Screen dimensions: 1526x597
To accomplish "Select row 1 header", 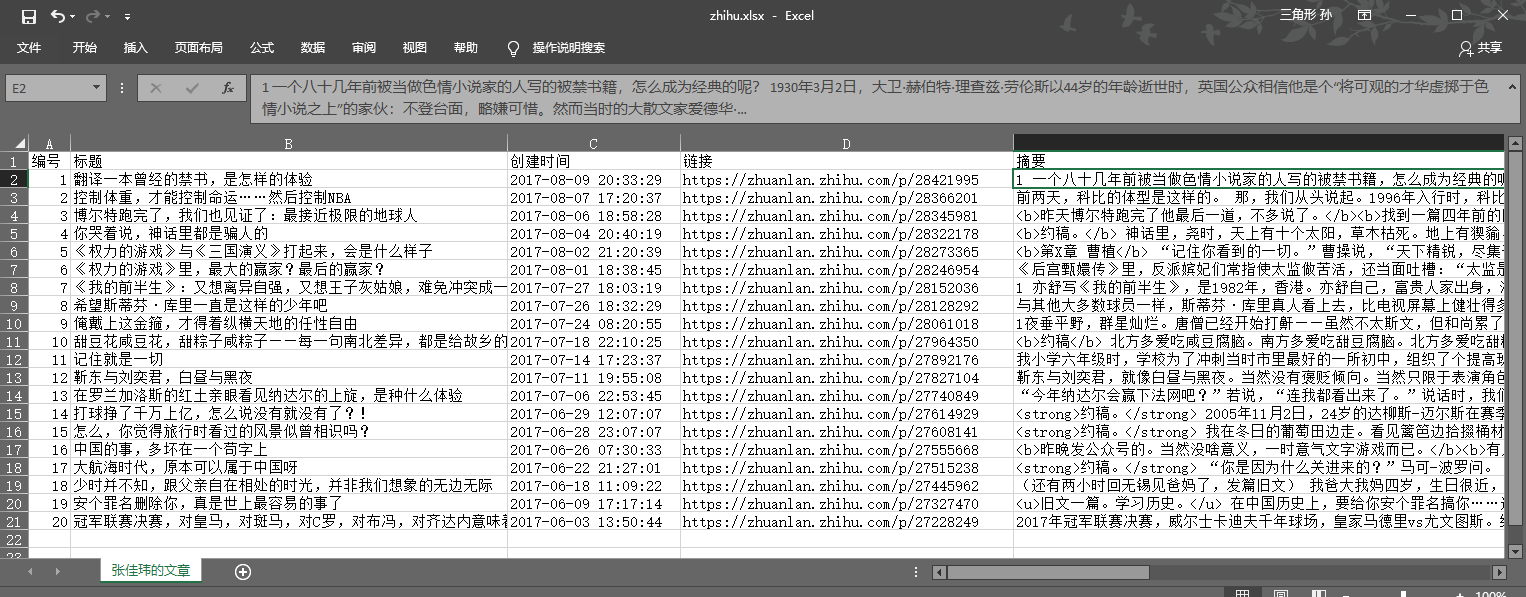I will [x=14, y=161].
